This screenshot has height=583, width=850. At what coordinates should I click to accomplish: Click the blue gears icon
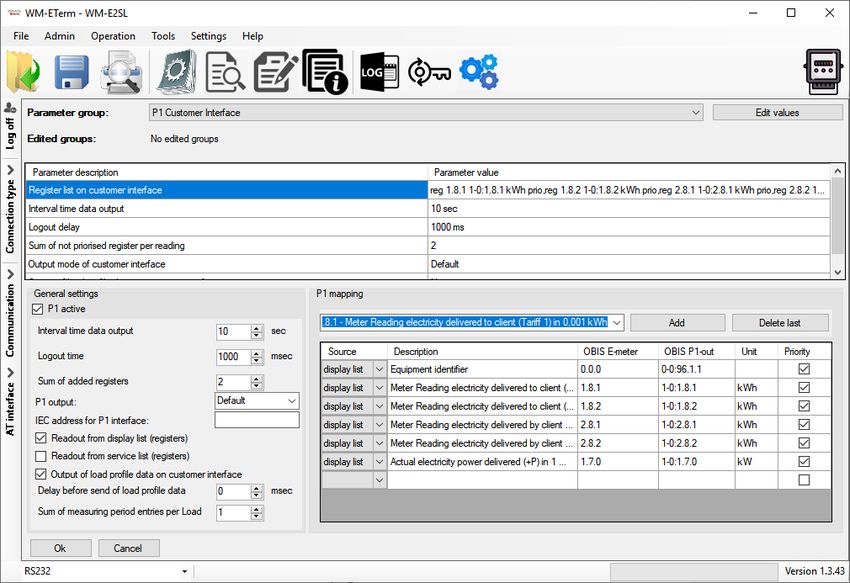tap(479, 72)
